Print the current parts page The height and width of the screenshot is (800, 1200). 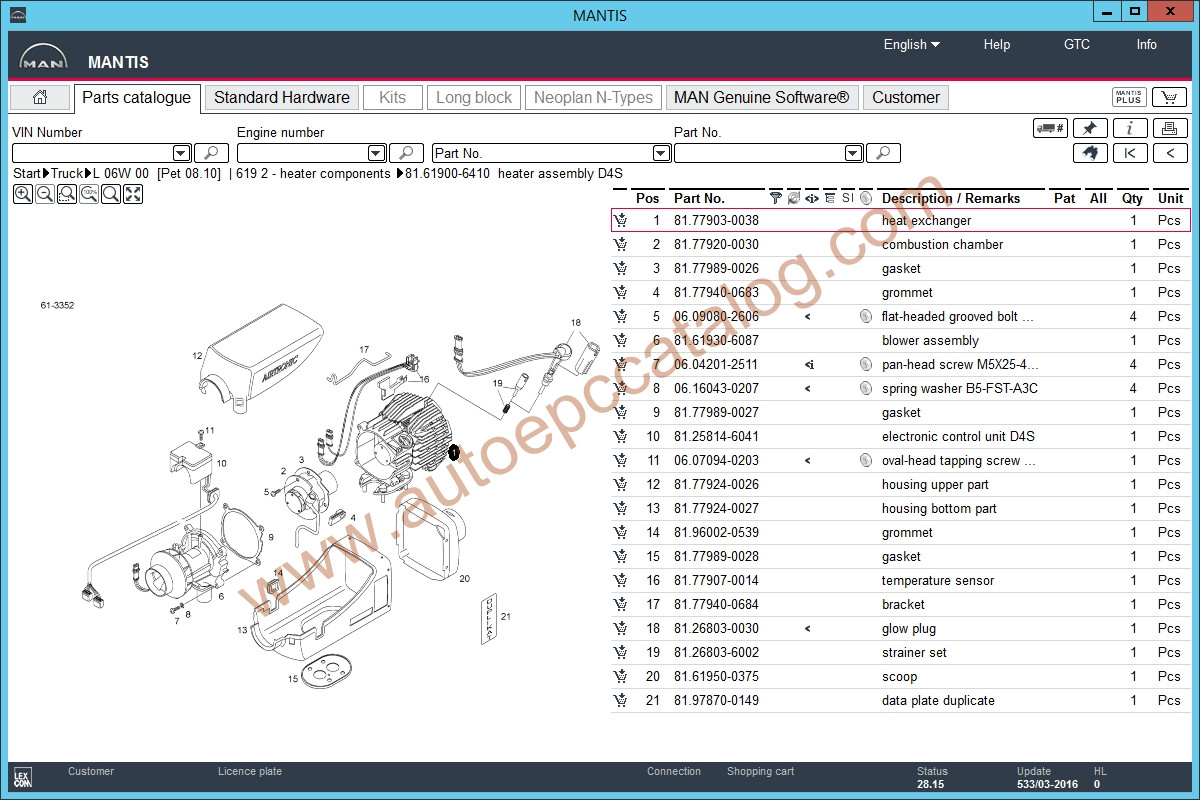tap(1170, 128)
